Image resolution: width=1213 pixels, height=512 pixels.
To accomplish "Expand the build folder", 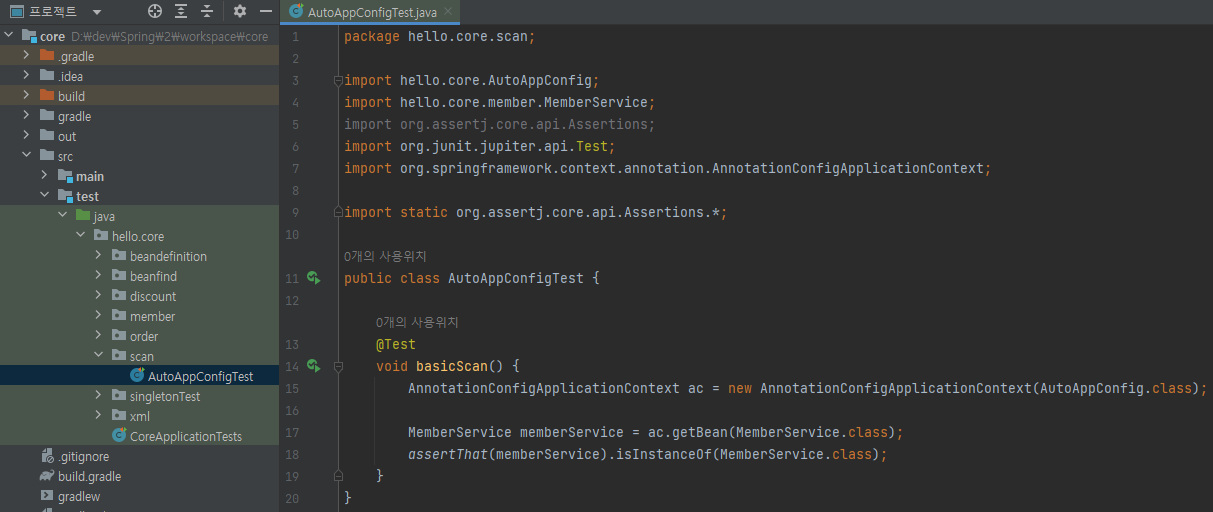I will (x=27, y=96).
